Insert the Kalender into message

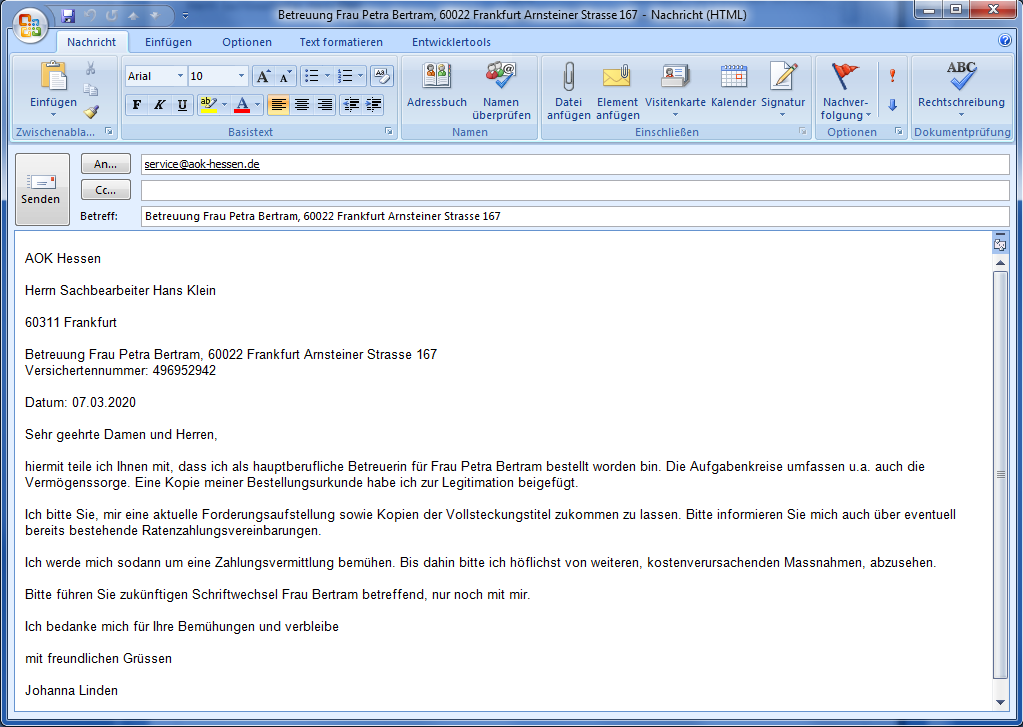(x=733, y=86)
